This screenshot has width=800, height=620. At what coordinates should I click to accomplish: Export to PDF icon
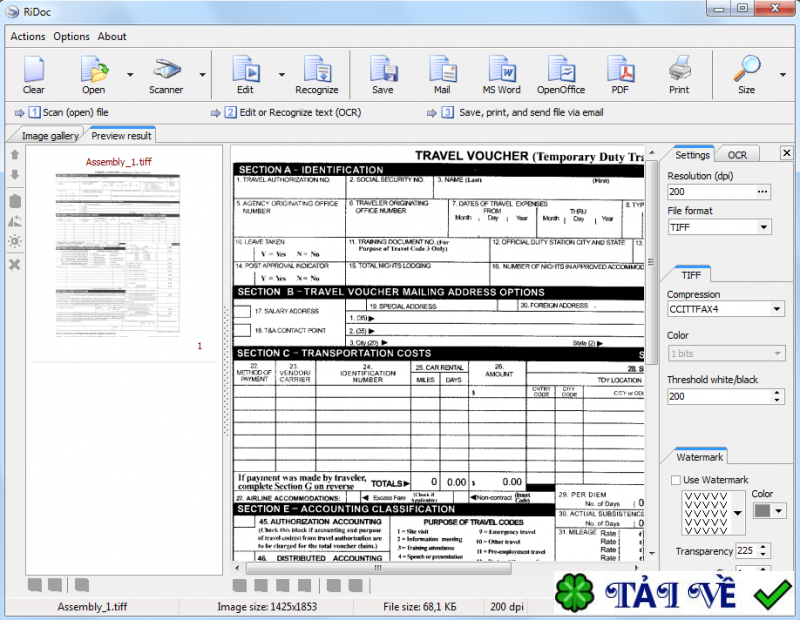(621, 71)
